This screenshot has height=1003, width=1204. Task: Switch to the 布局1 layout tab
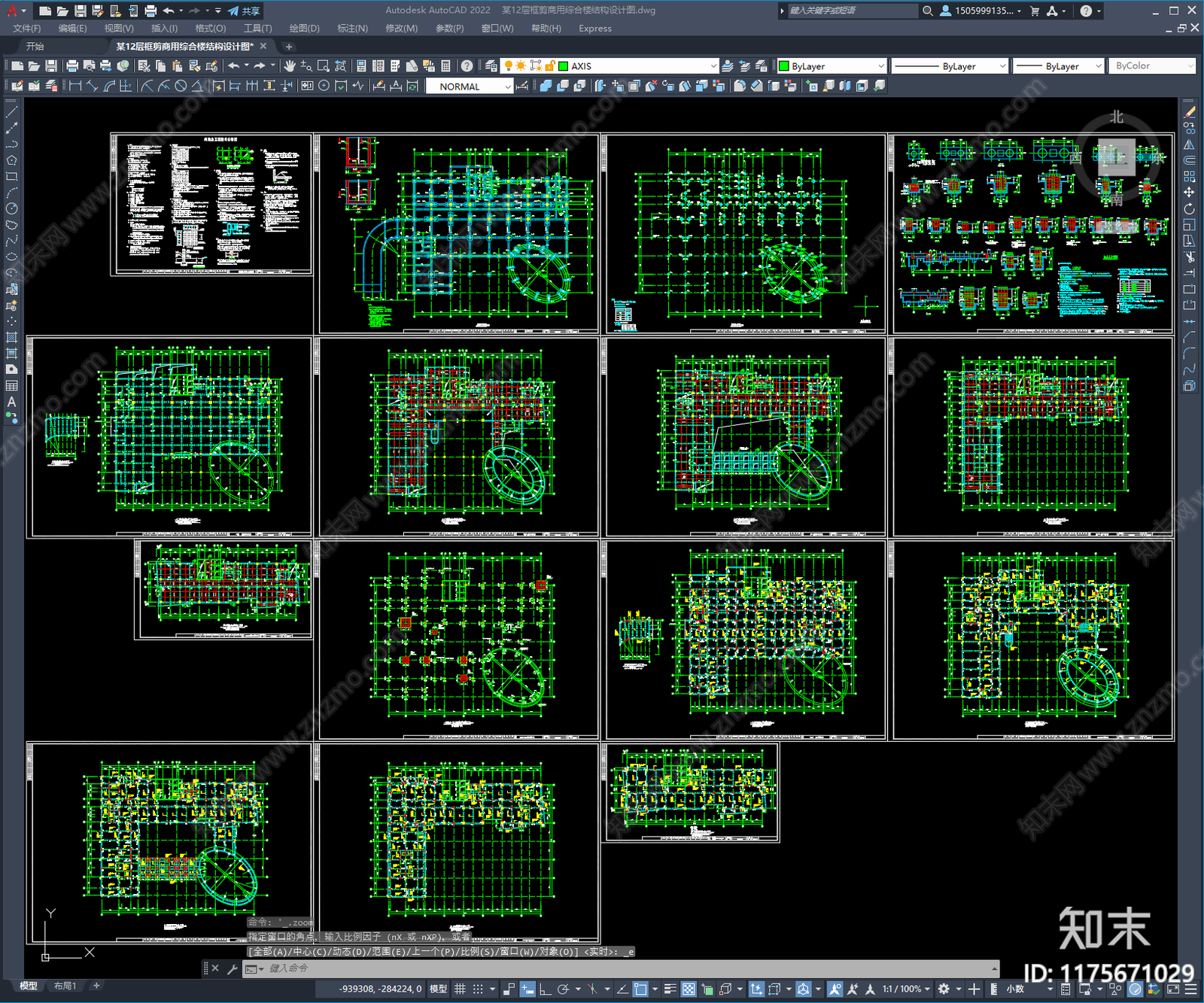tap(65, 986)
